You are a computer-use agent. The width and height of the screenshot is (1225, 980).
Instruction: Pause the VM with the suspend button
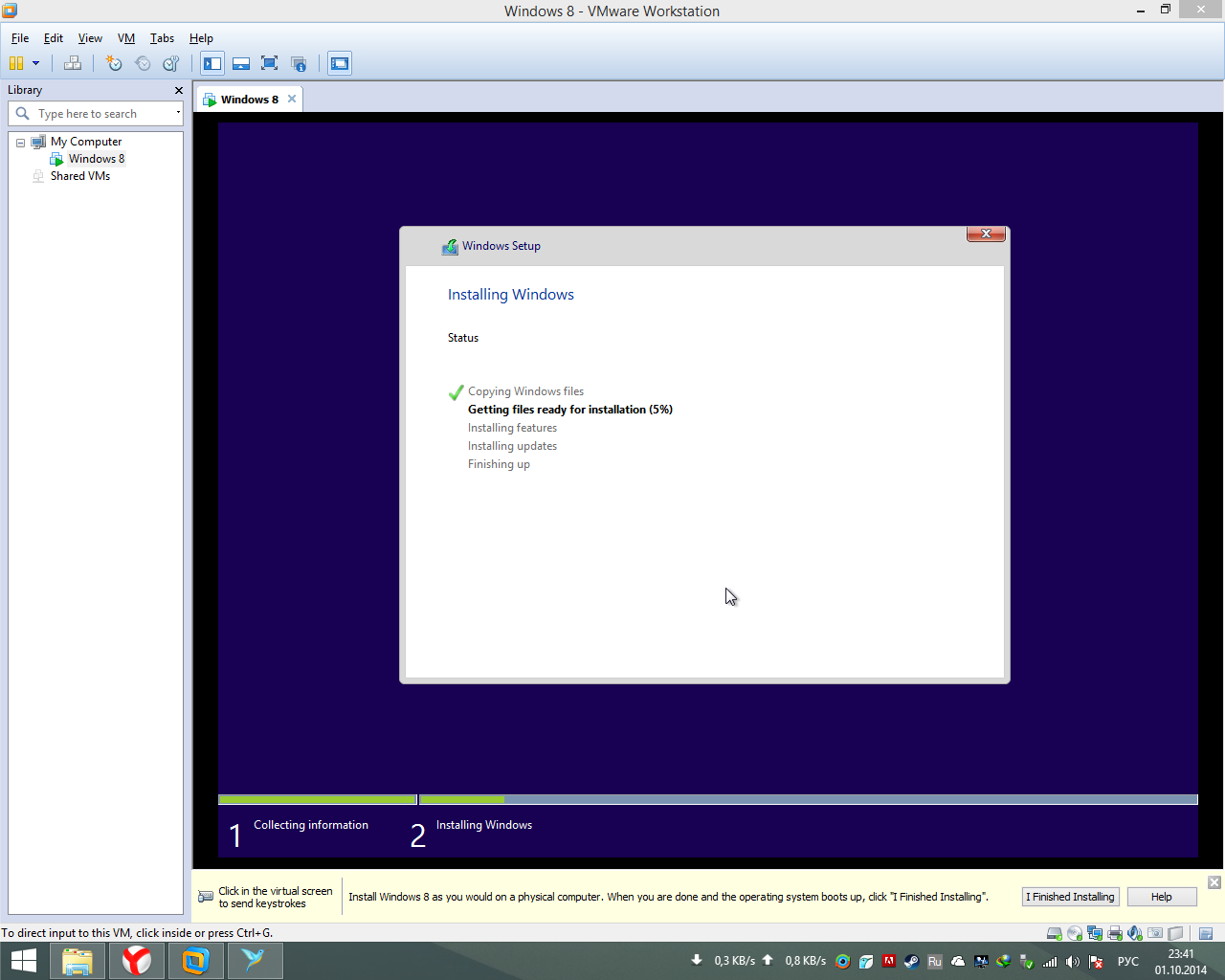pos(15,63)
